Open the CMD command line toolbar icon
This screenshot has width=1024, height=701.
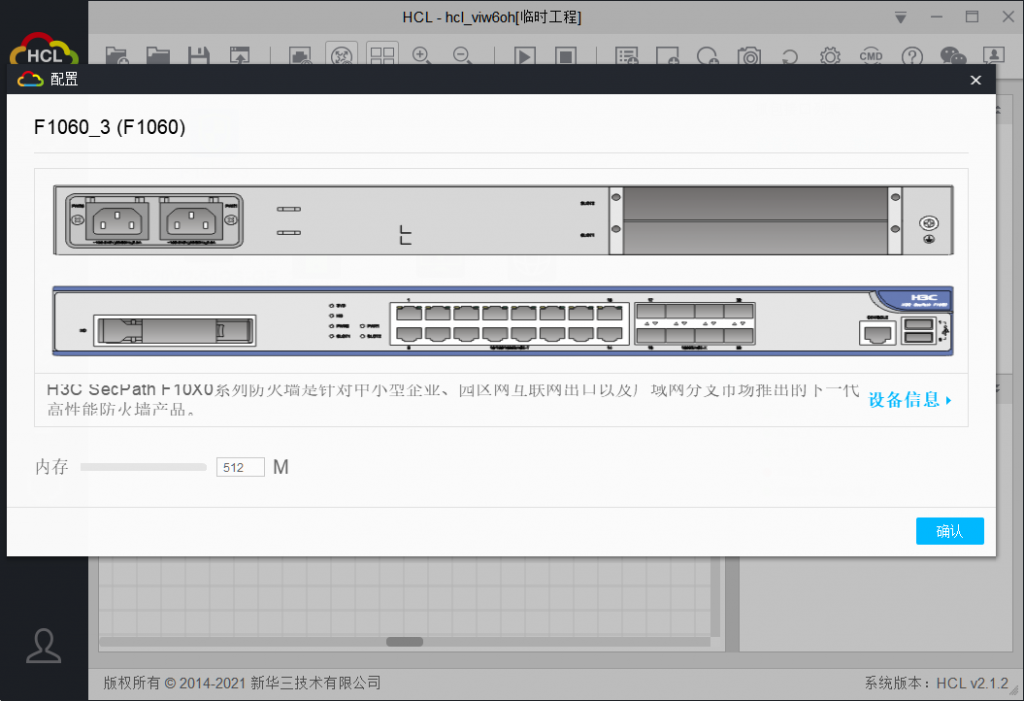coord(871,56)
